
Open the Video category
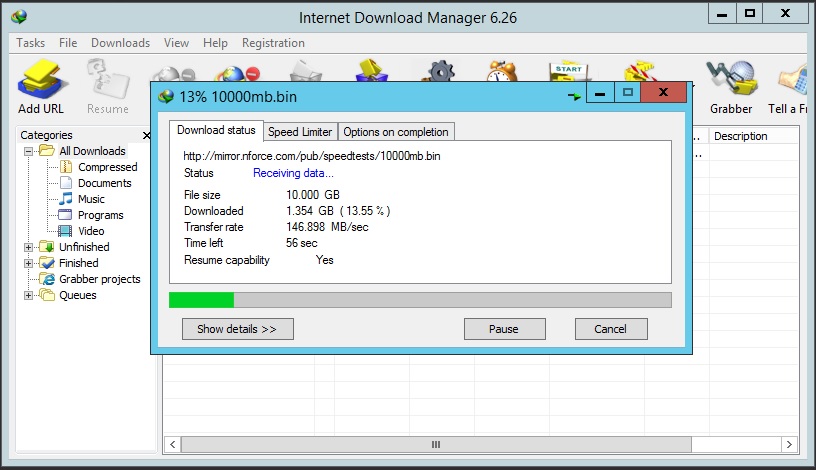point(91,231)
